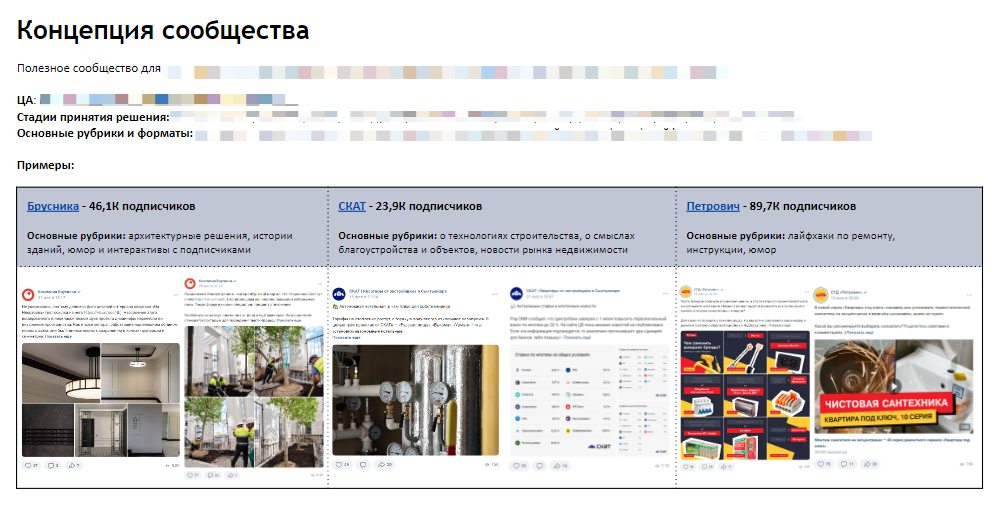
Task: Click Петрович avatar on Чистовая сантехника post
Action: pos(821,295)
